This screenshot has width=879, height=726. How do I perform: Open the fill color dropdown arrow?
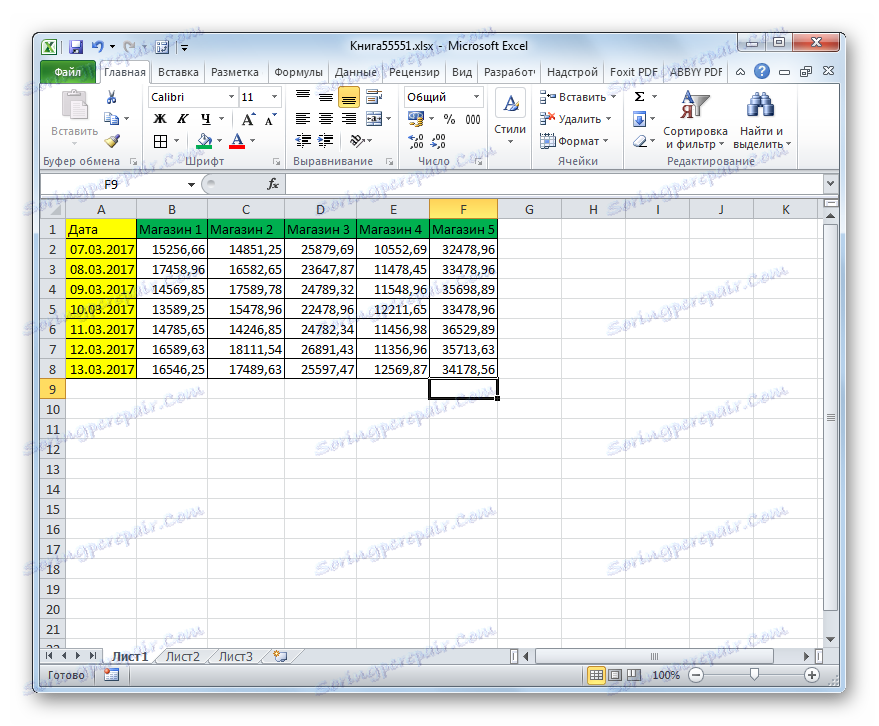pos(221,140)
